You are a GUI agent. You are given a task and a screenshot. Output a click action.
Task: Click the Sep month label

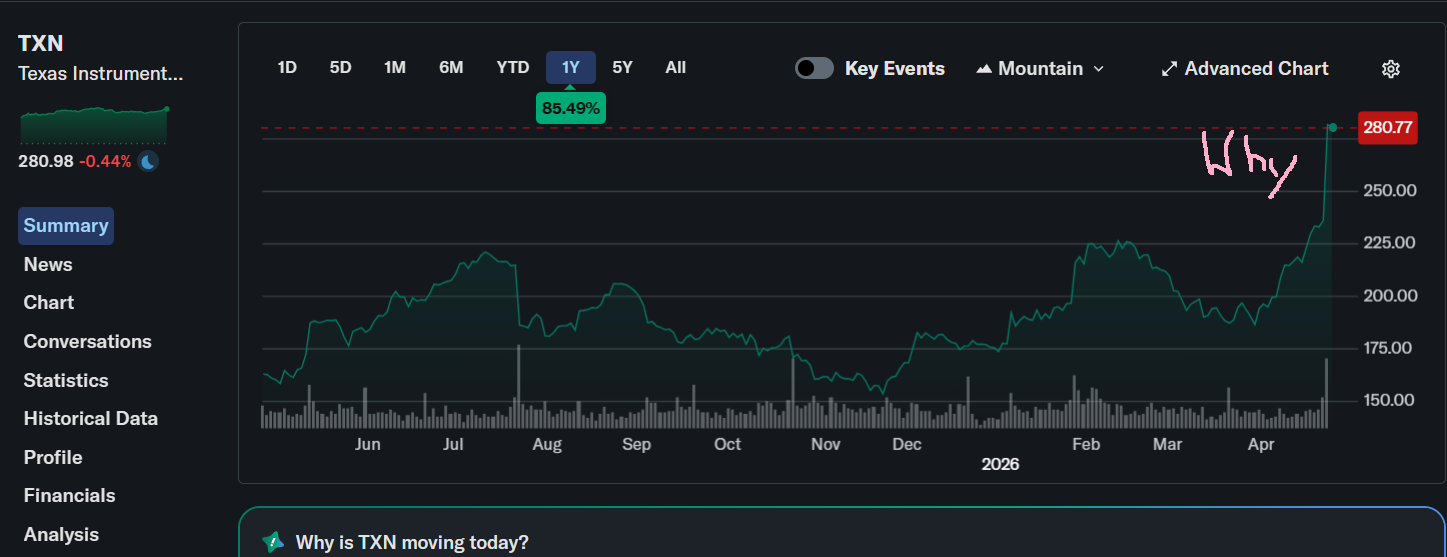click(x=636, y=445)
